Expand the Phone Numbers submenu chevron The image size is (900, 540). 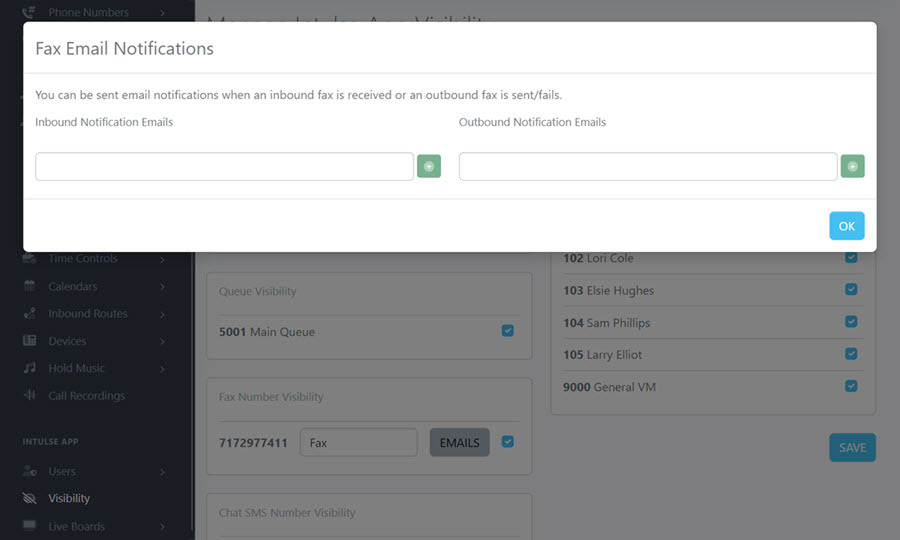[x=162, y=13]
